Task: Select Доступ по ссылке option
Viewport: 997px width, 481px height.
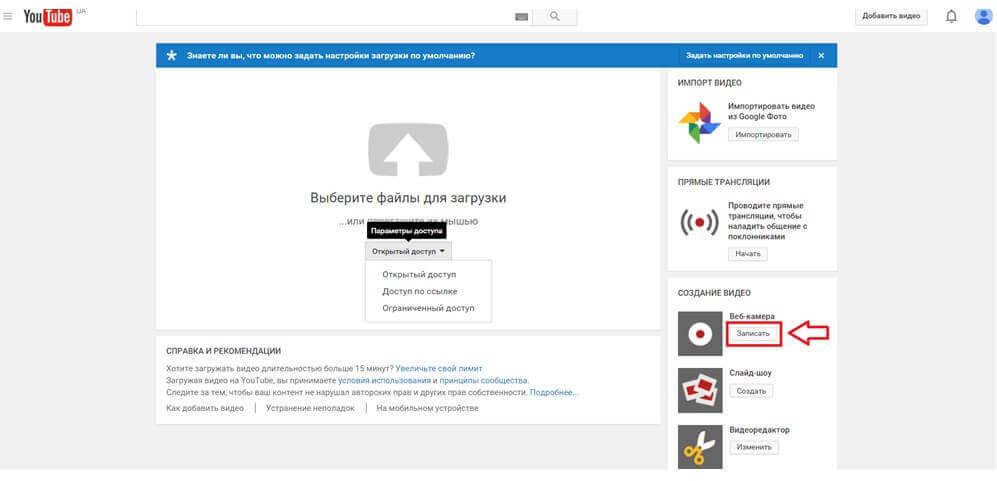Action: coord(419,291)
